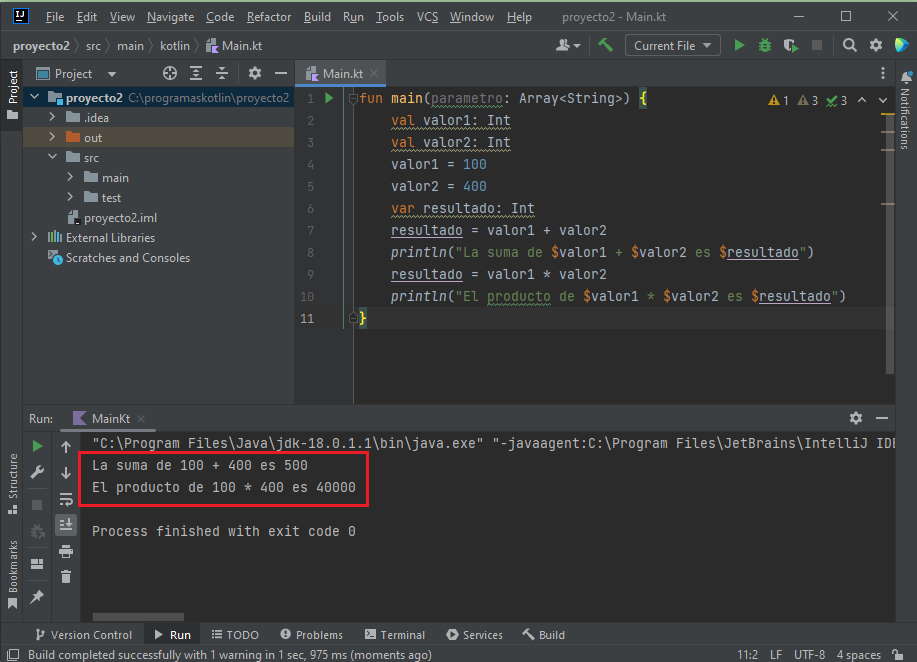Click the Run console horizontal scrollbar
The width and height of the screenshot is (917, 662).
138,616
